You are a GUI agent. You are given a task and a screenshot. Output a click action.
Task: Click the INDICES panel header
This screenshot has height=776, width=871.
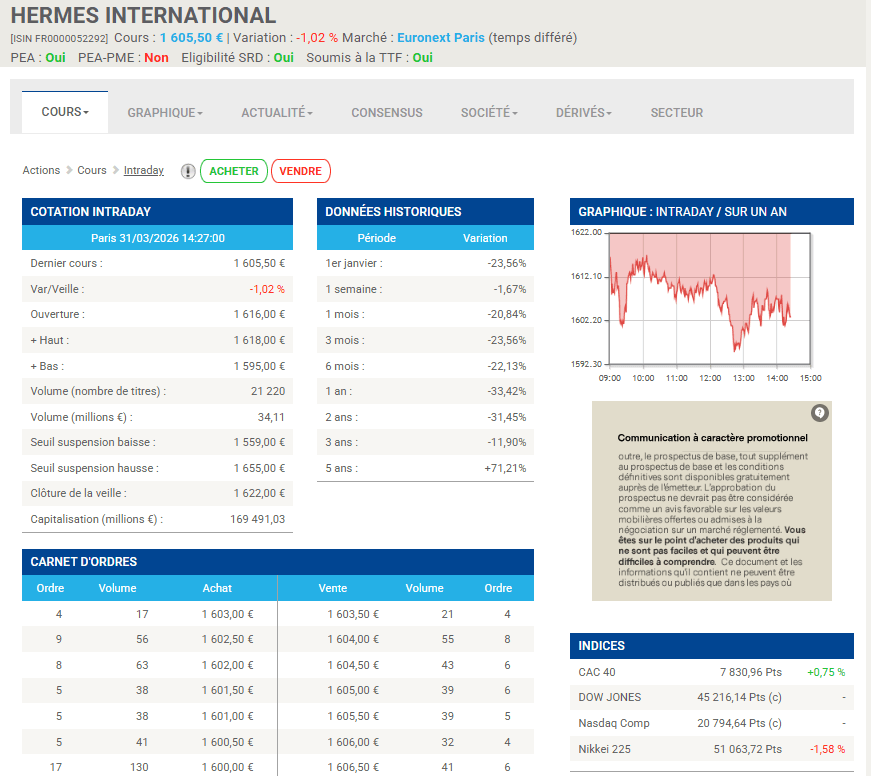[712, 645]
